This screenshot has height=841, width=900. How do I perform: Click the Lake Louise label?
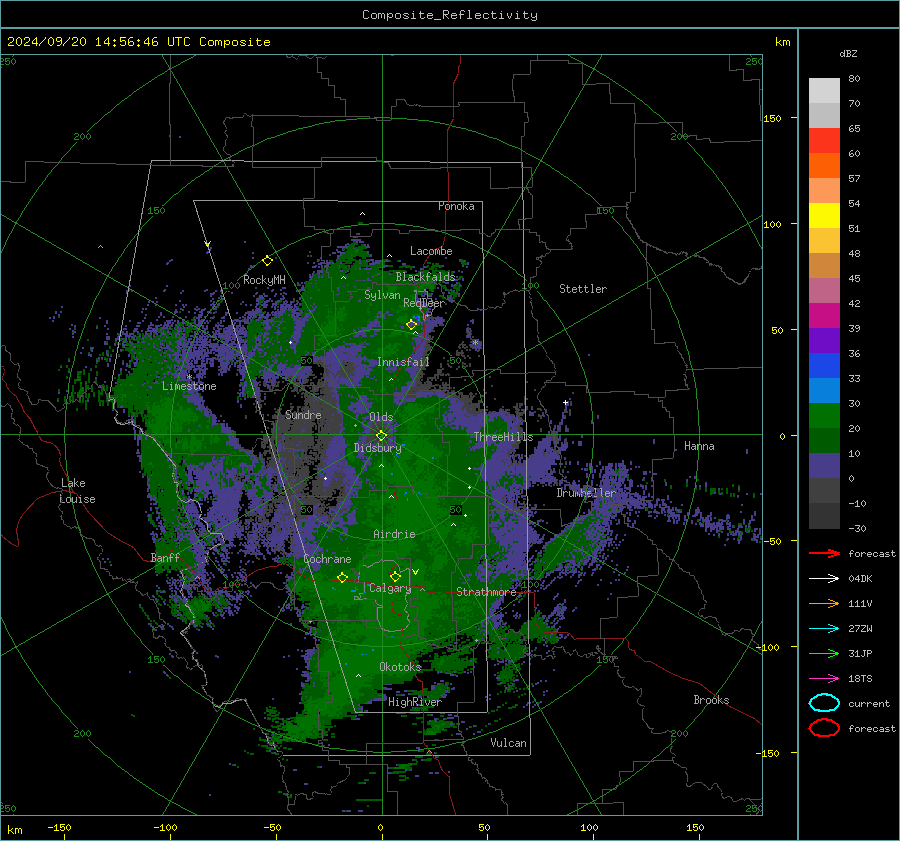(77, 491)
